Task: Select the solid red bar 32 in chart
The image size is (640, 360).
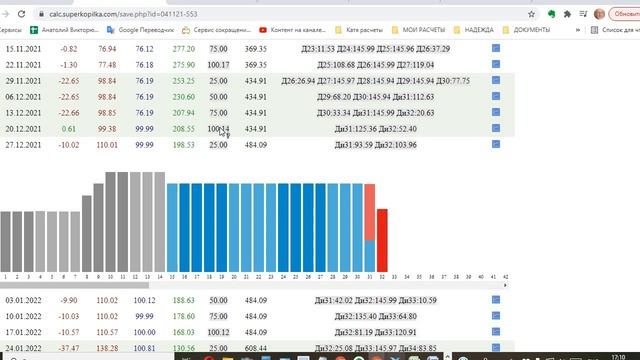Action: pyautogui.click(x=382, y=240)
